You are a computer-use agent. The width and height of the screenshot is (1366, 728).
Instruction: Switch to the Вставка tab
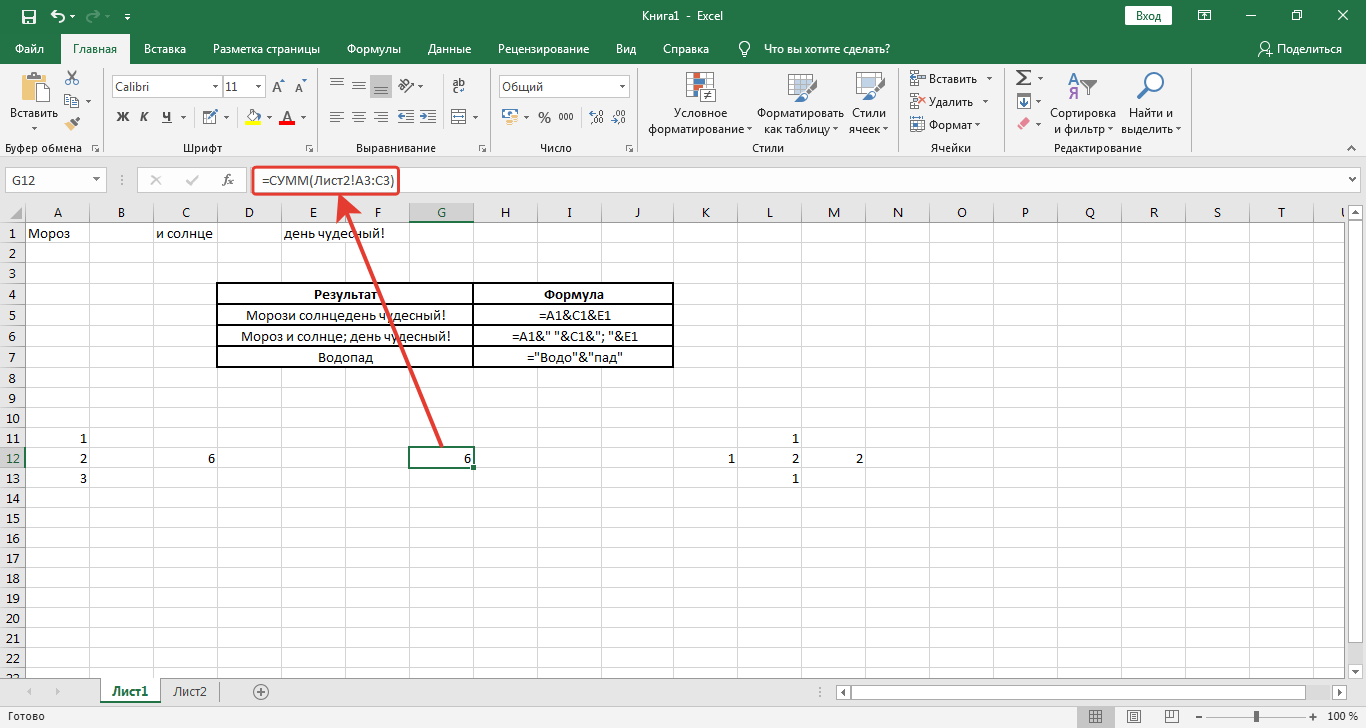[165, 48]
